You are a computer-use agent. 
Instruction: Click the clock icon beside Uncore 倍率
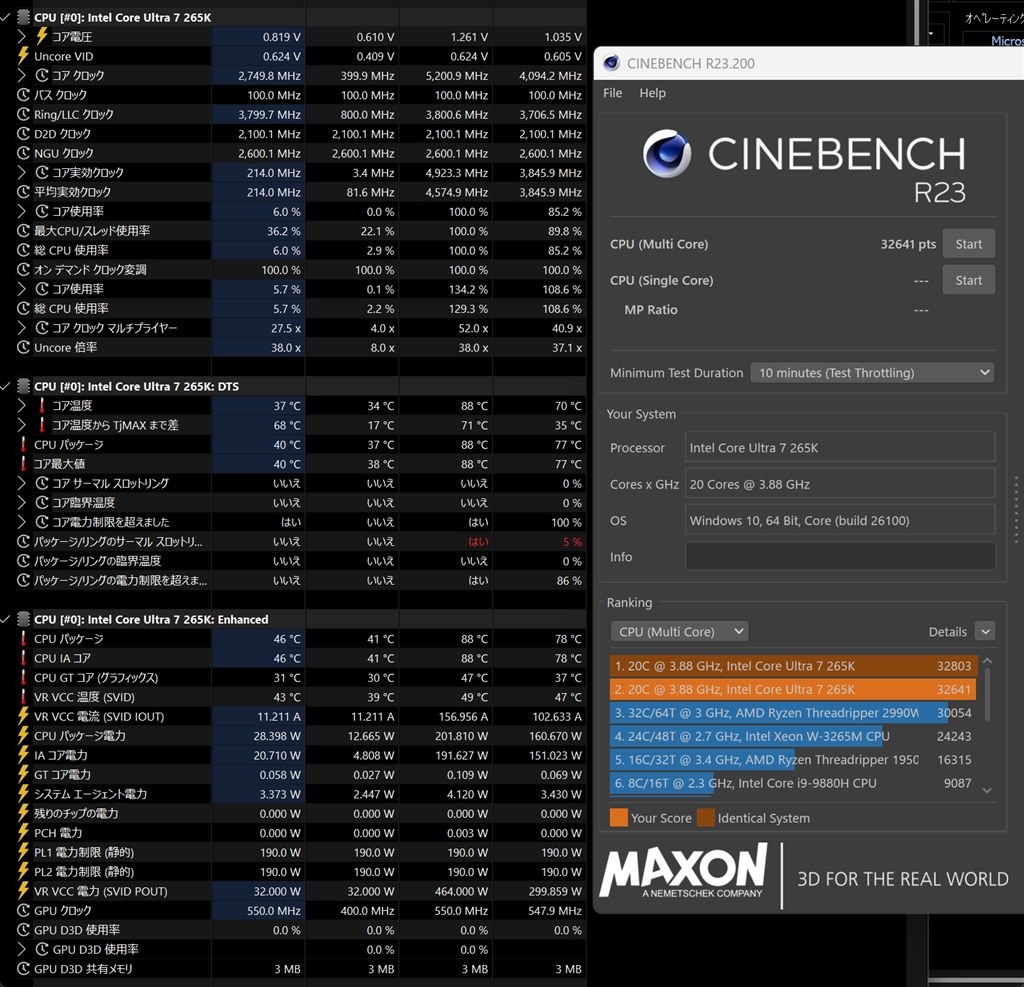[x=23, y=347]
